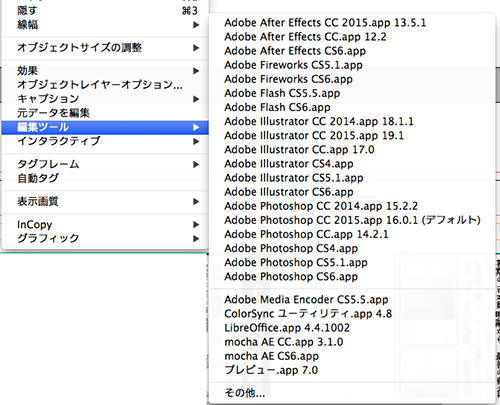Choose Adobe Illustrator CS5.1.app
This screenshot has height=405, width=500.
[x=352, y=178]
